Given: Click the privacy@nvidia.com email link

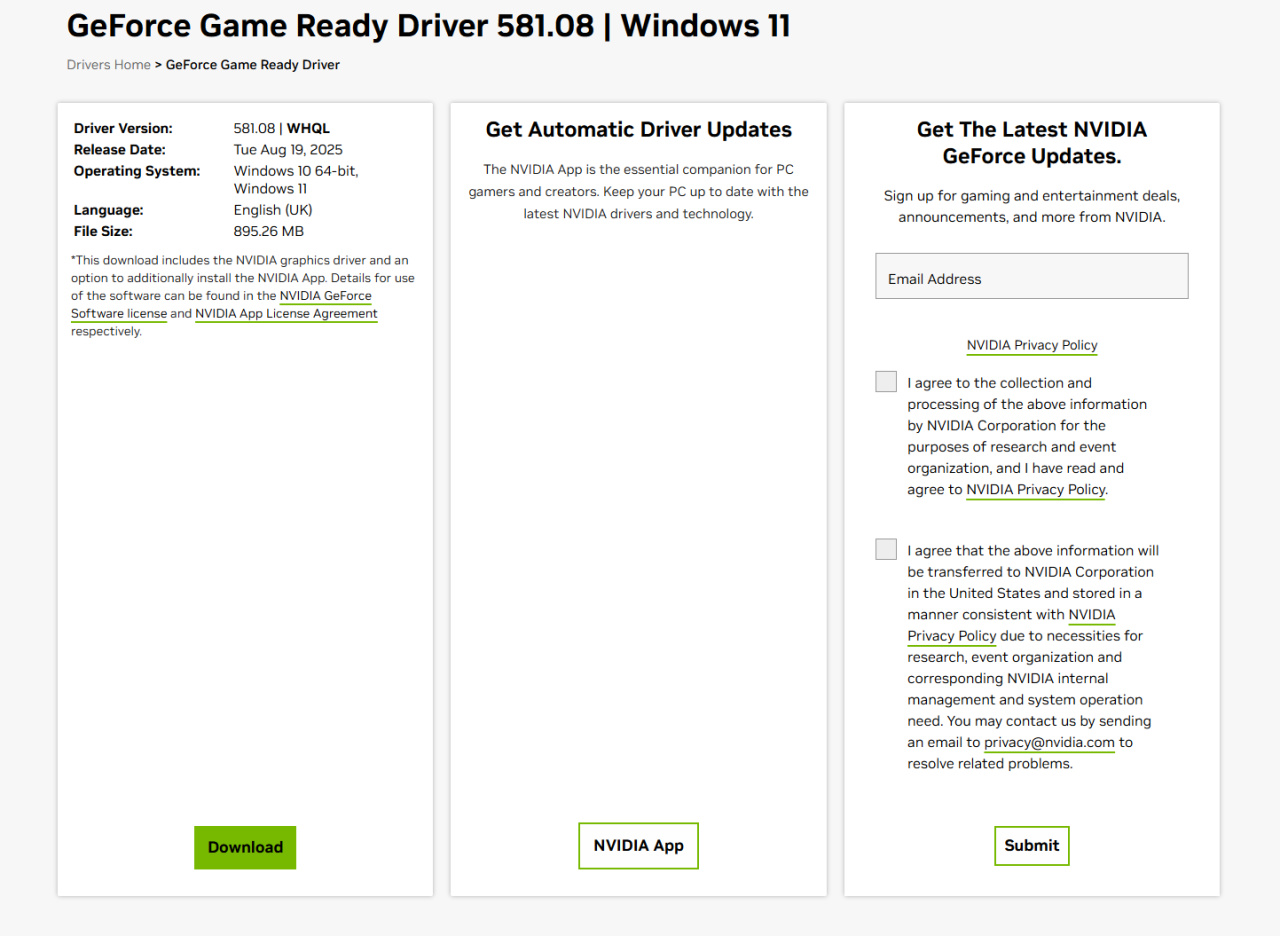Looking at the screenshot, I should click(1049, 743).
